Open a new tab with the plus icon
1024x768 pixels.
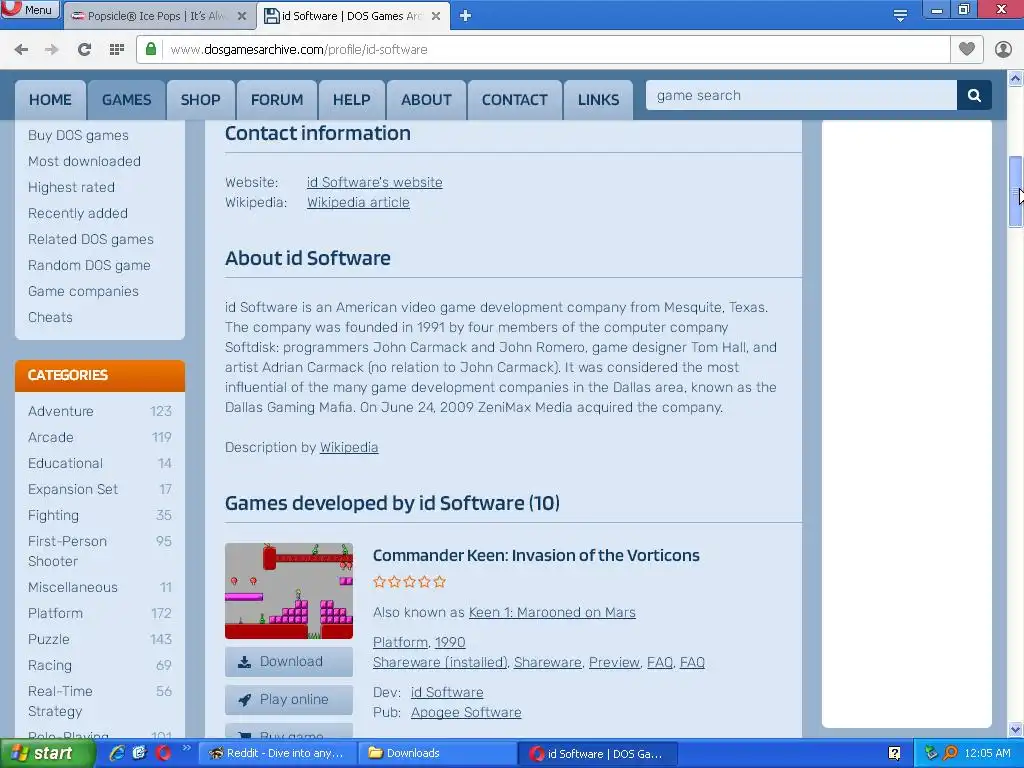[465, 16]
